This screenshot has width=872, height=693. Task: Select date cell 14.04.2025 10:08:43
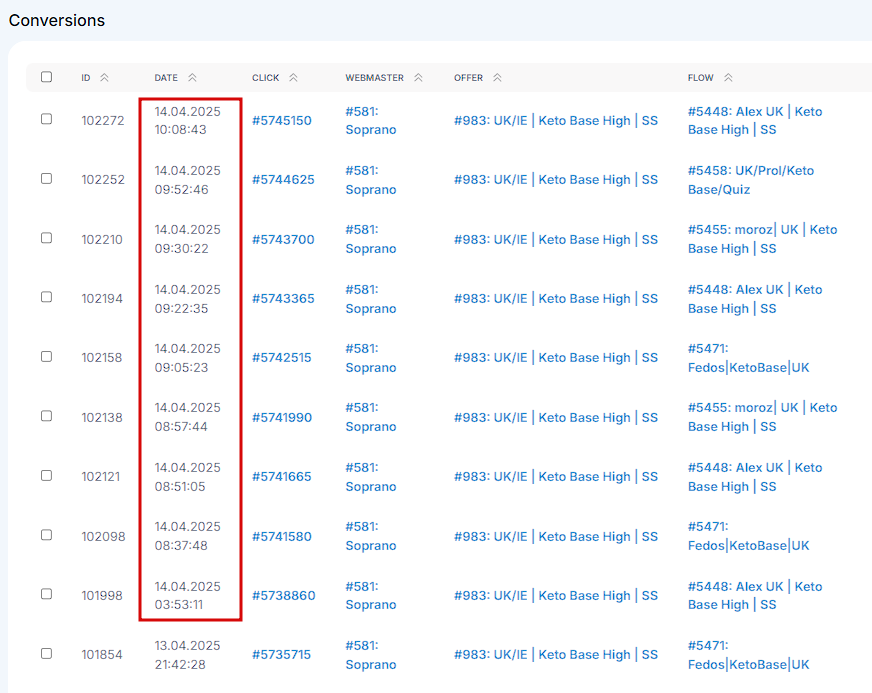click(x=187, y=121)
